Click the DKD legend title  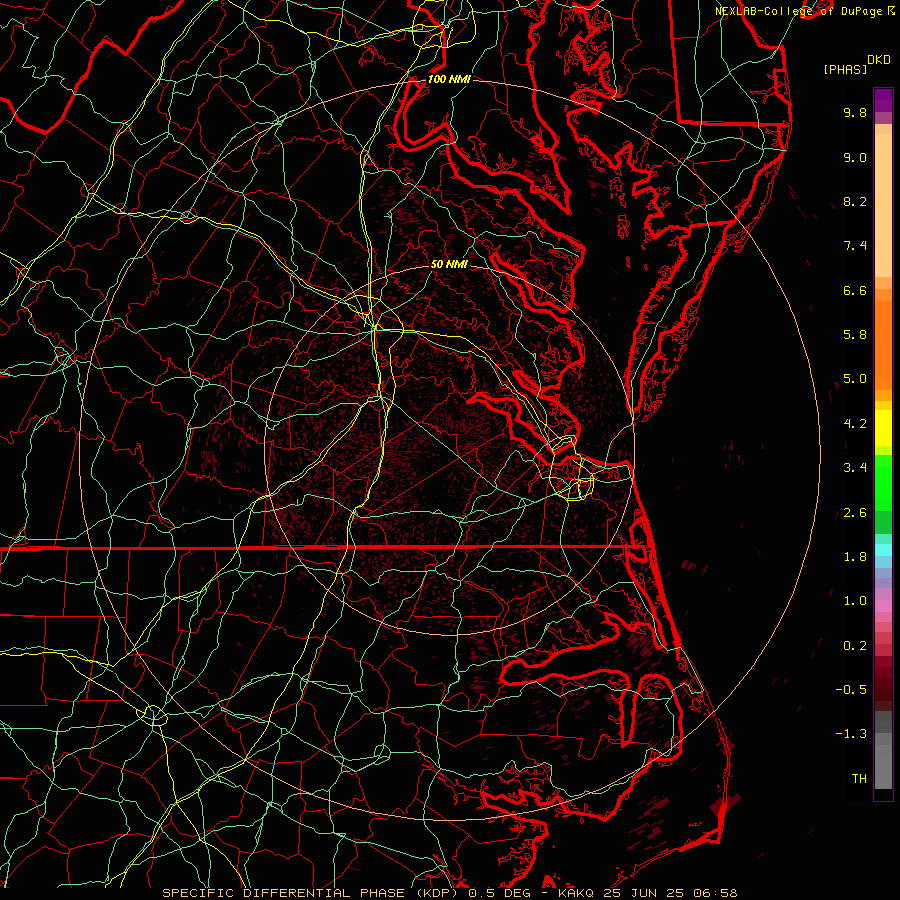(879, 60)
